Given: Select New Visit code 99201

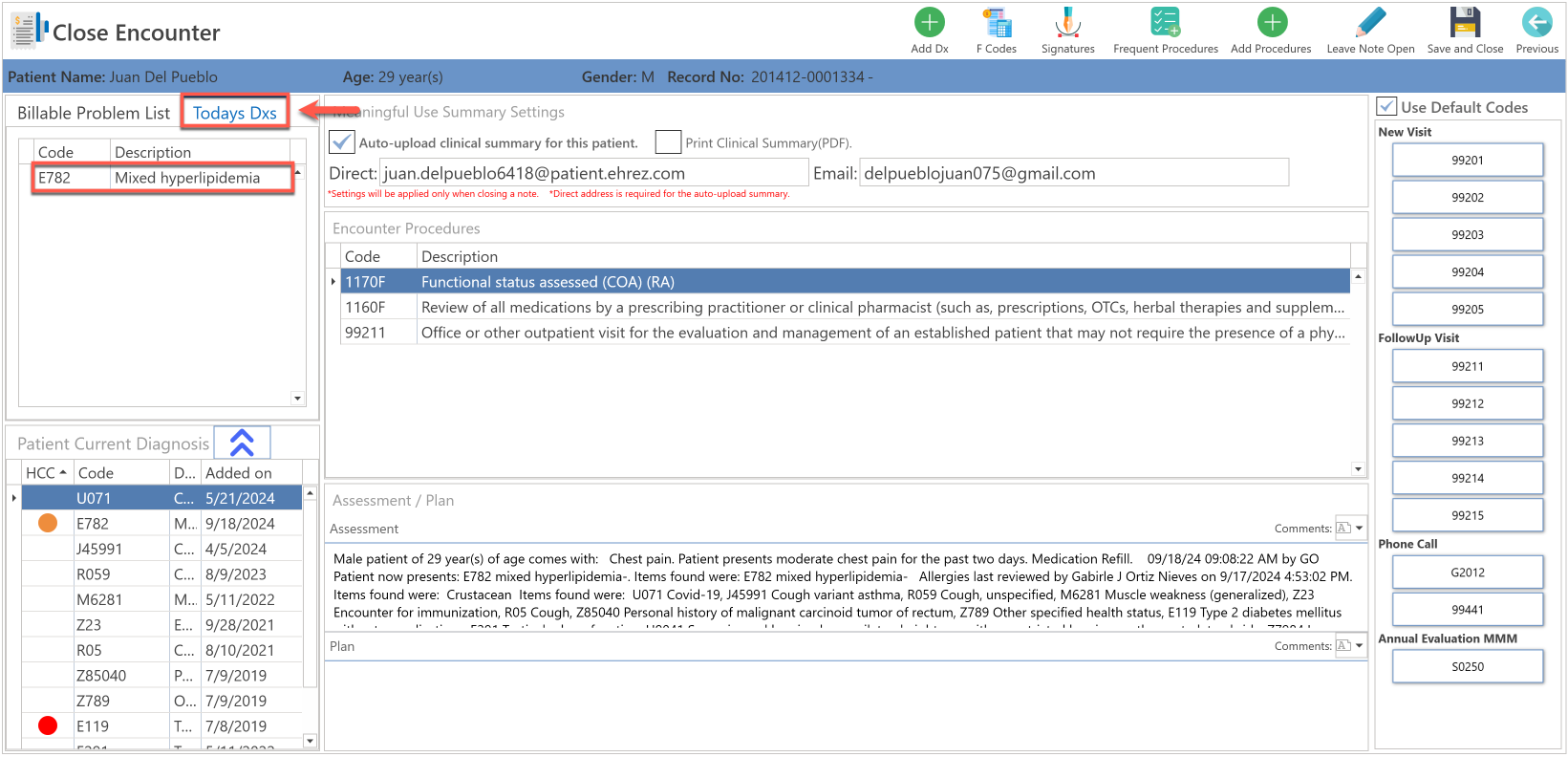Looking at the screenshot, I should coord(1467,160).
